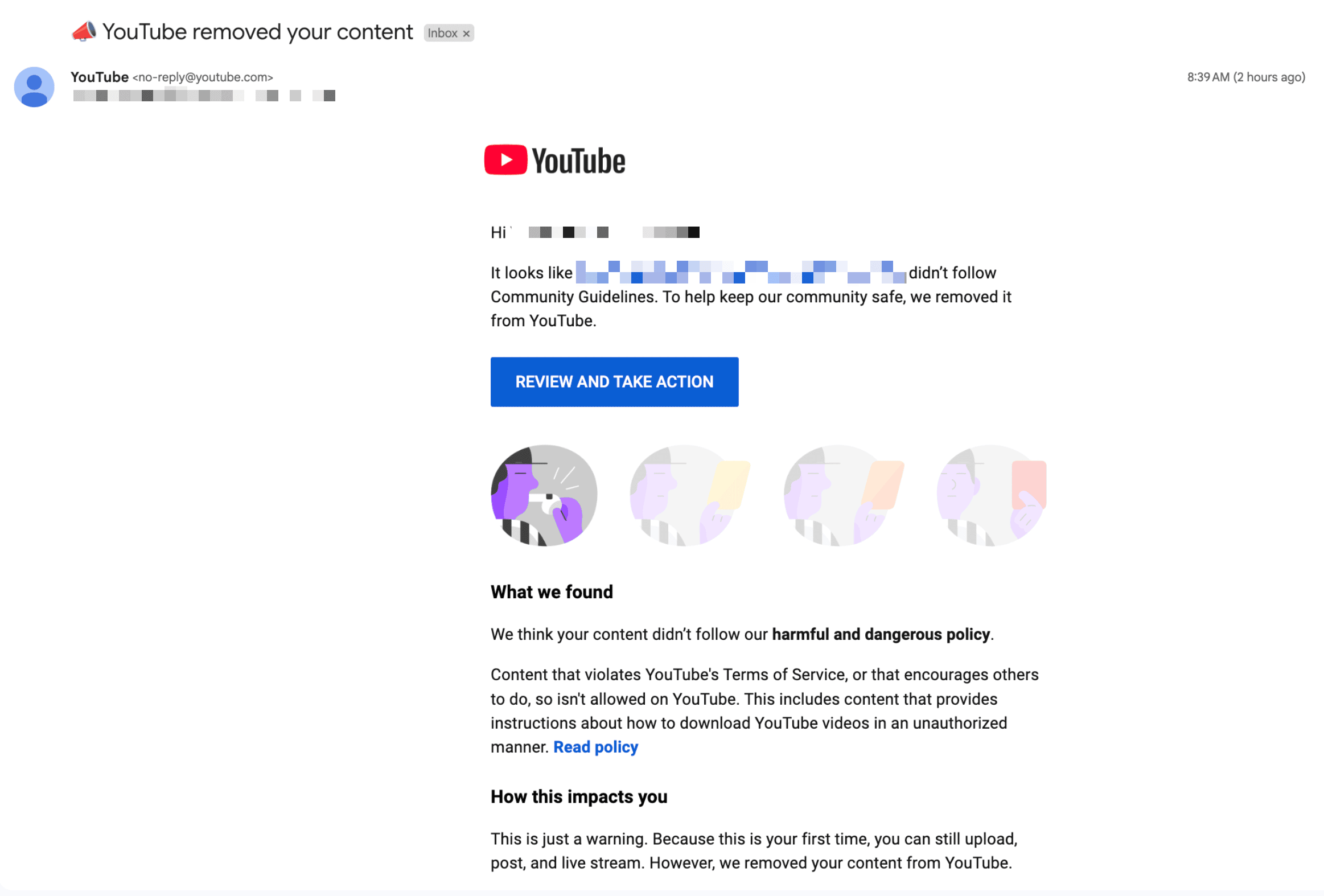The image size is (1324, 896).
Task: Click the YouTube wordmark in email header
Action: pos(579,161)
